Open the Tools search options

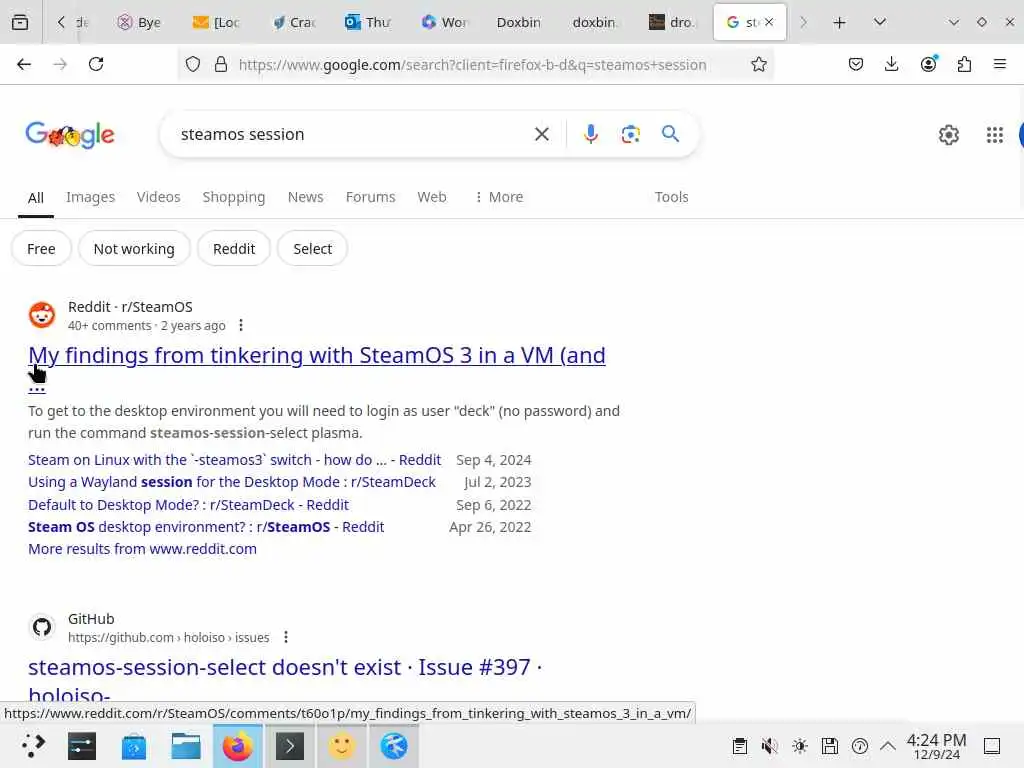coord(671,197)
